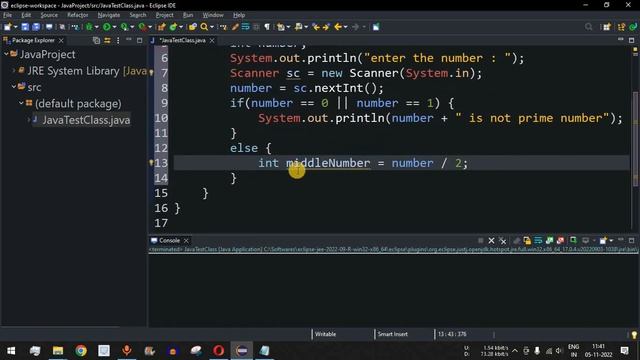Open the File menu
The height and width of the screenshot is (360, 640).
(7, 15)
